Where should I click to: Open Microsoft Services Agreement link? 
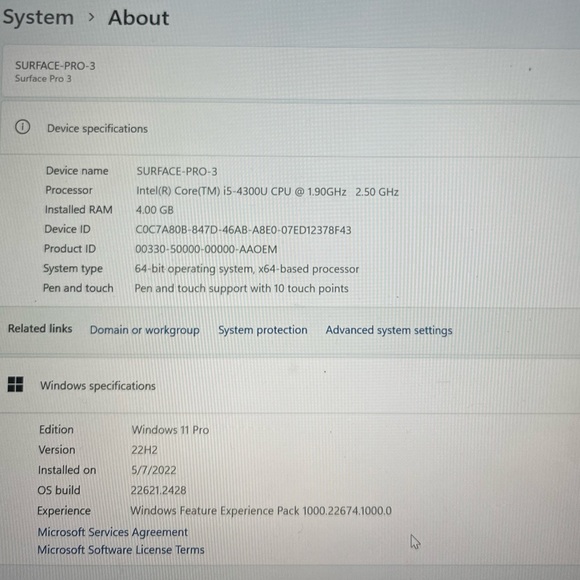[x=112, y=532]
